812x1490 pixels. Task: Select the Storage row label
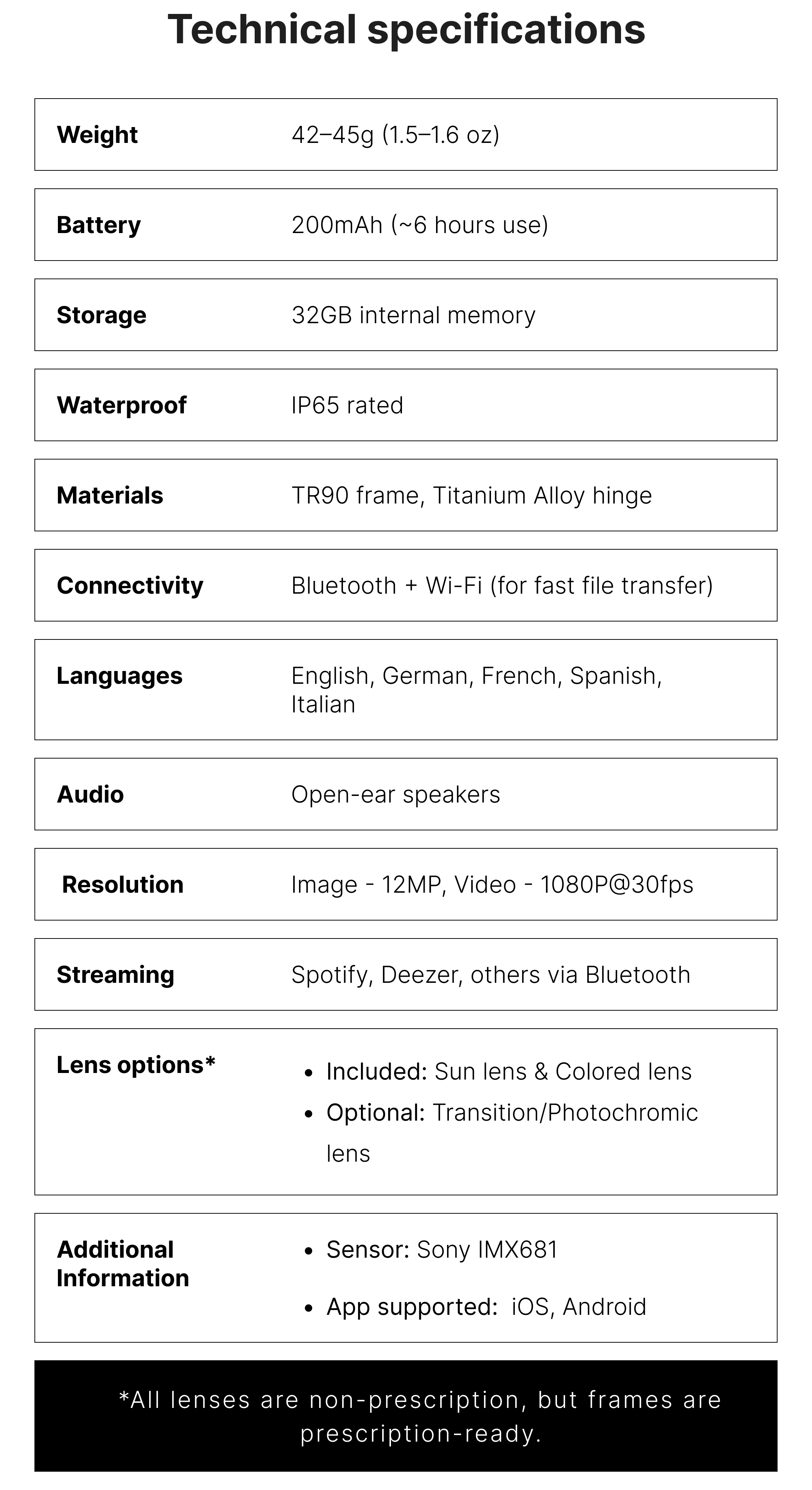[x=102, y=315]
